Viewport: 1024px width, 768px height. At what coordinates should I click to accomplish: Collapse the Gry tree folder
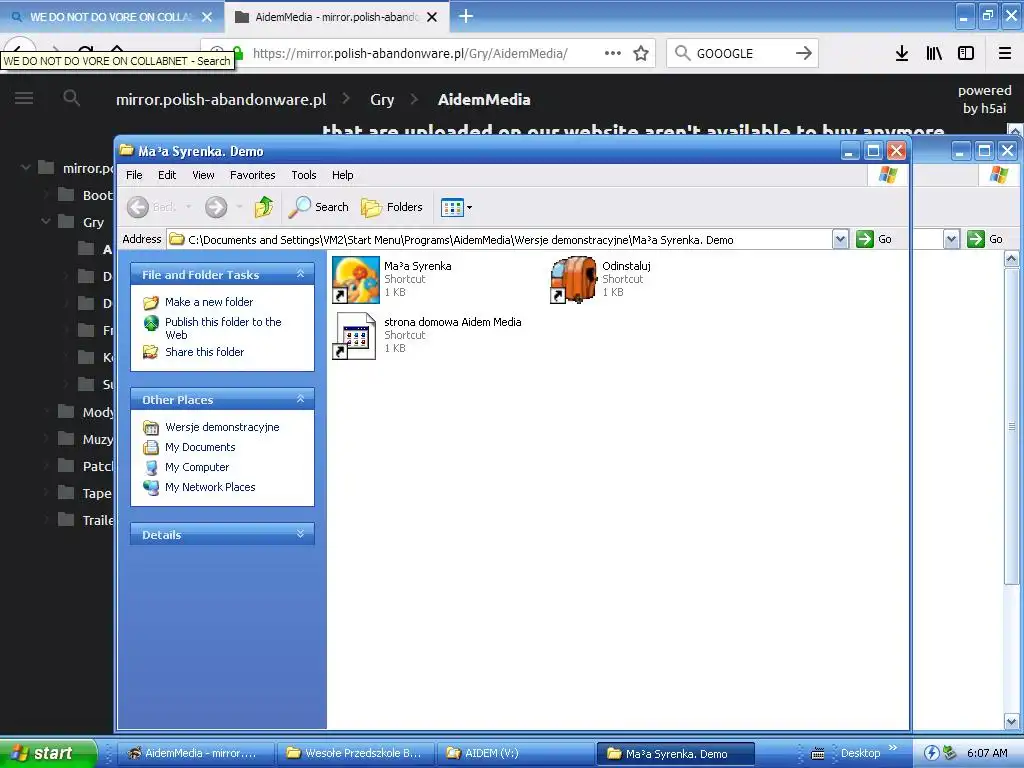[x=46, y=221]
